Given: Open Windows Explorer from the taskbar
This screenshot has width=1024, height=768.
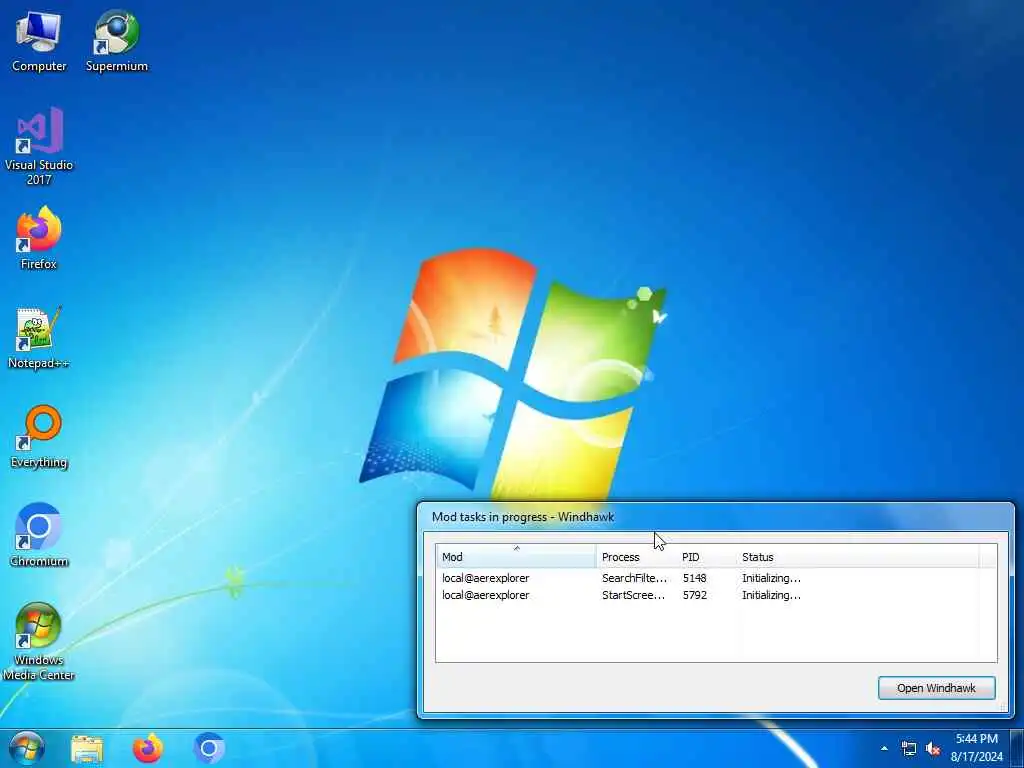Looking at the screenshot, I should click(x=87, y=749).
